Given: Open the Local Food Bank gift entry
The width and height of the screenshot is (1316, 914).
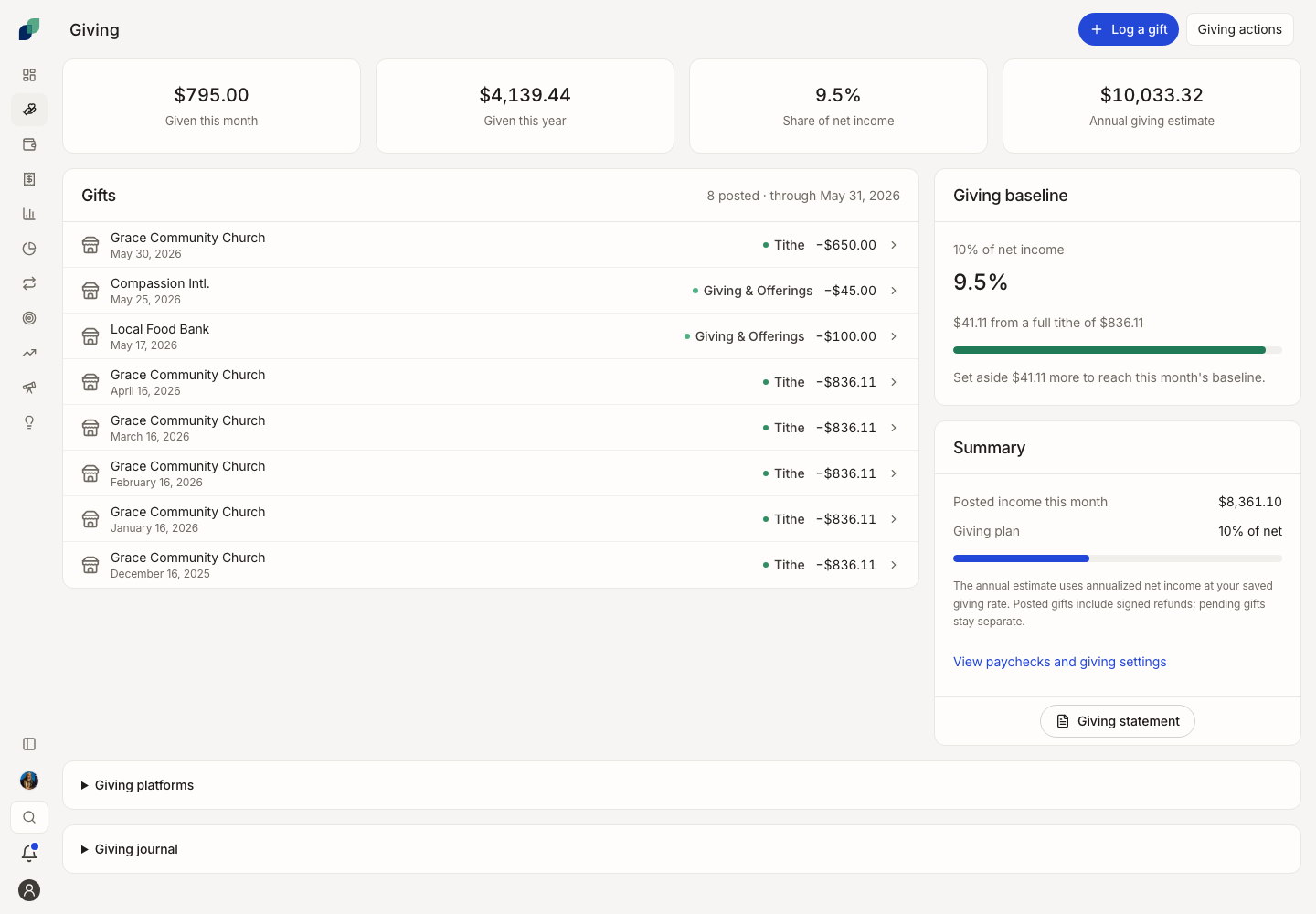Looking at the screenshot, I should click(x=491, y=336).
